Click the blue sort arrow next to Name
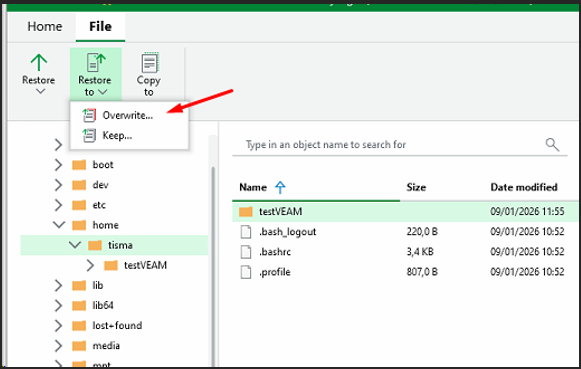The width and height of the screenshot is (581, 369). [280, 187]
